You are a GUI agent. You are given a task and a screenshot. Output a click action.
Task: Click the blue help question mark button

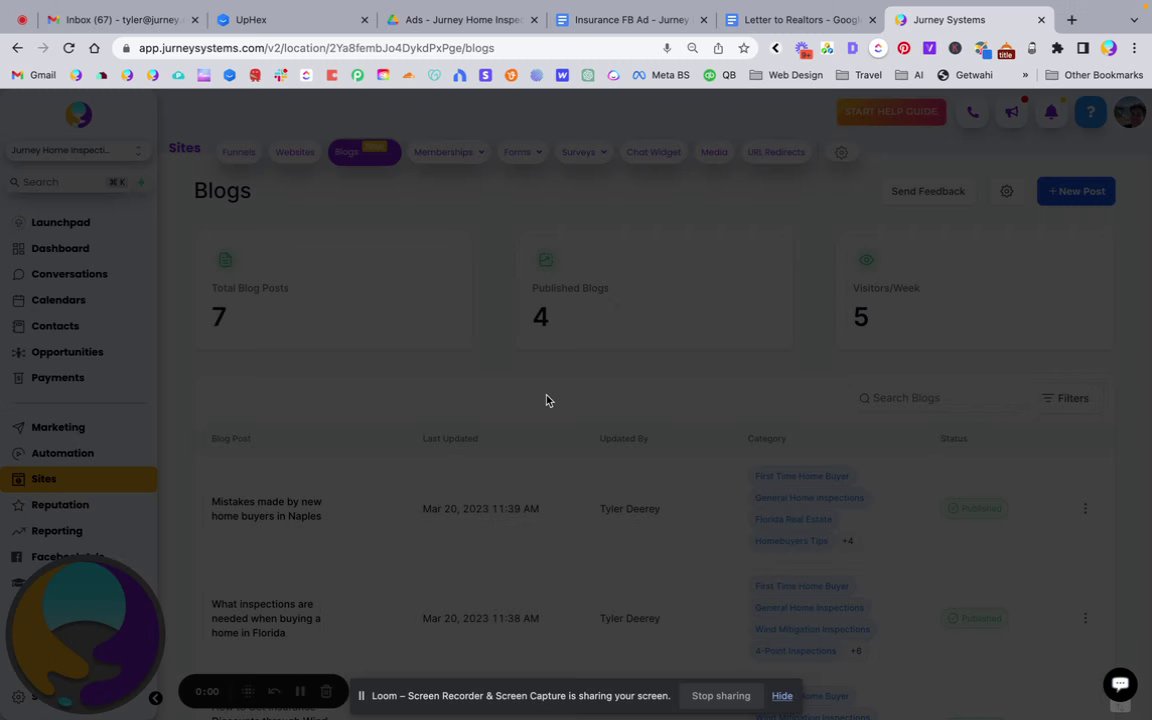1090,112
